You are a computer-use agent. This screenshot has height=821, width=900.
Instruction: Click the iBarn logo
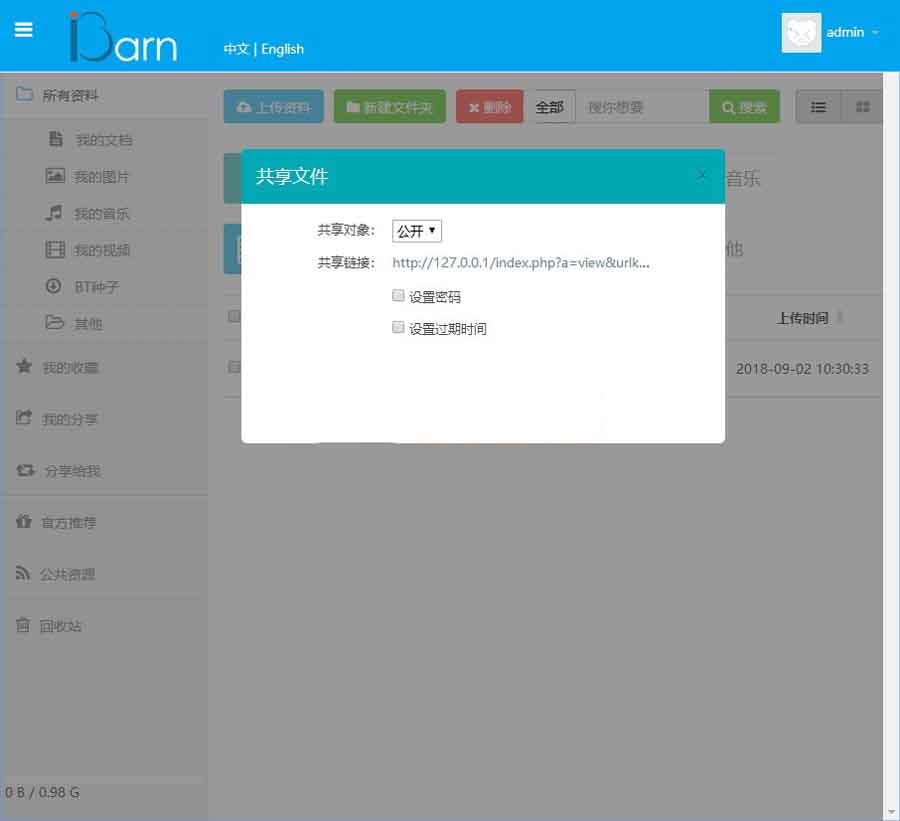tap(123, 38)
